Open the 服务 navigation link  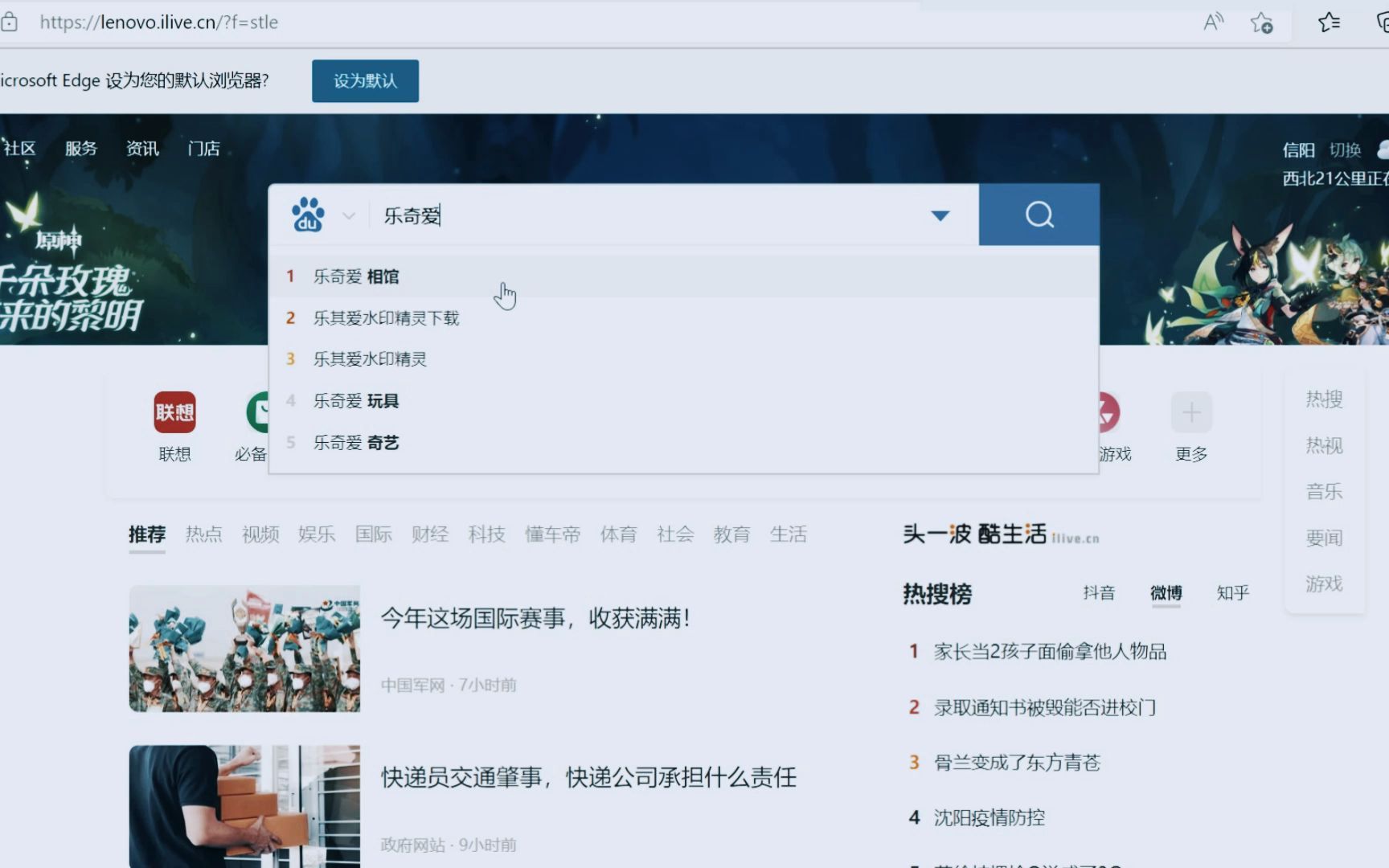(x=81, y=149)
